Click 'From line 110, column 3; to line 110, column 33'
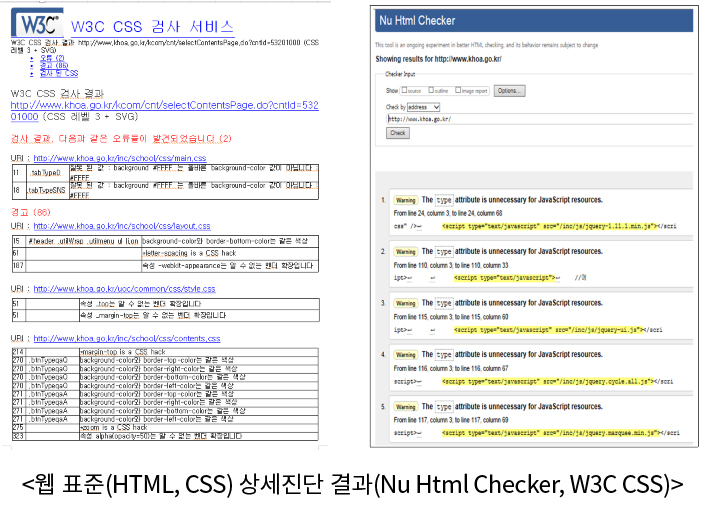The image size is (705, 518). [451, 265]
